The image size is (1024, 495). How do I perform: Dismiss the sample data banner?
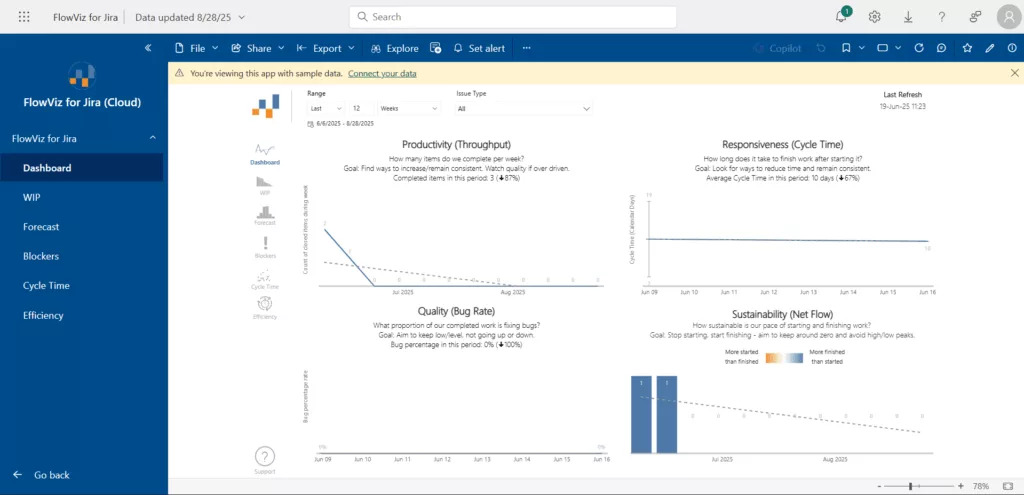click(1014, 73)
